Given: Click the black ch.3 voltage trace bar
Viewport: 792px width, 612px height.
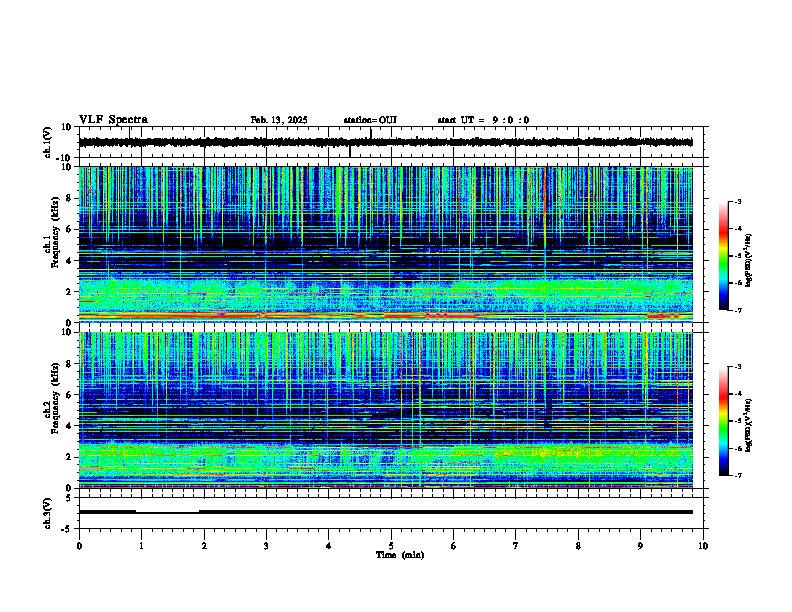Looking at the screenshot, I should [x=386, y=512].
